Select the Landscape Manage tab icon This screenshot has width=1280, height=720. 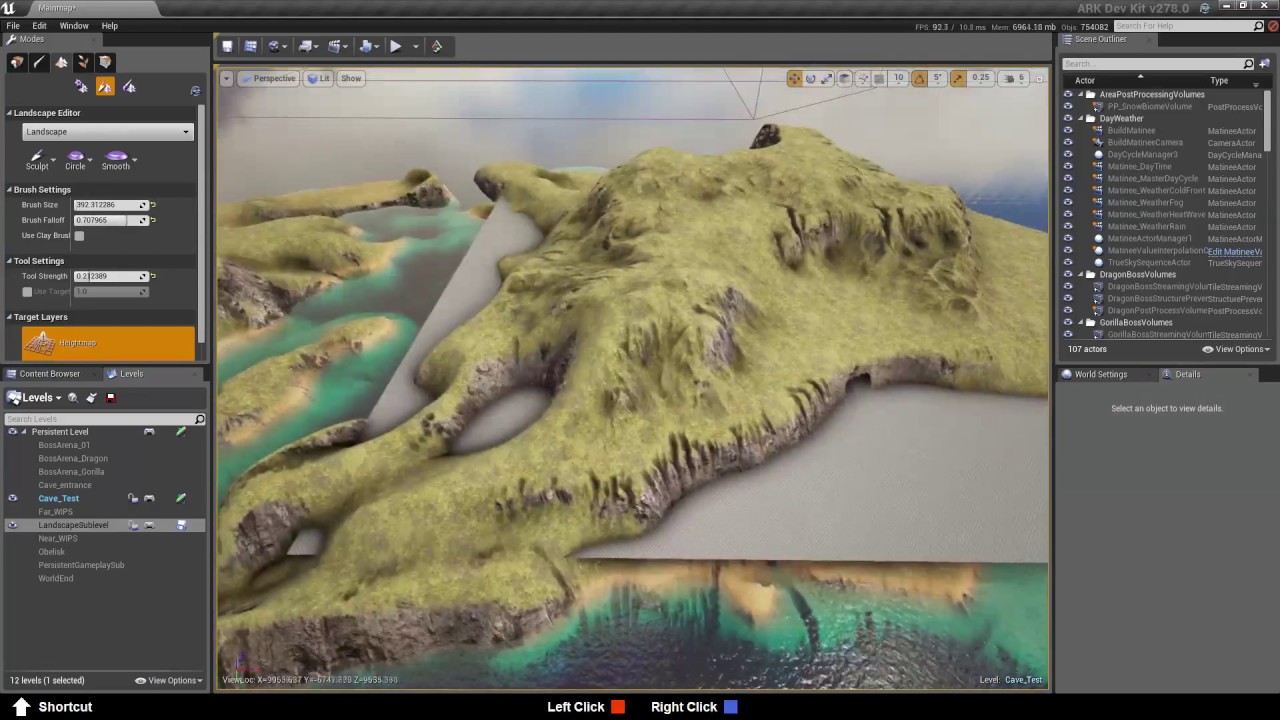(81, 87)
